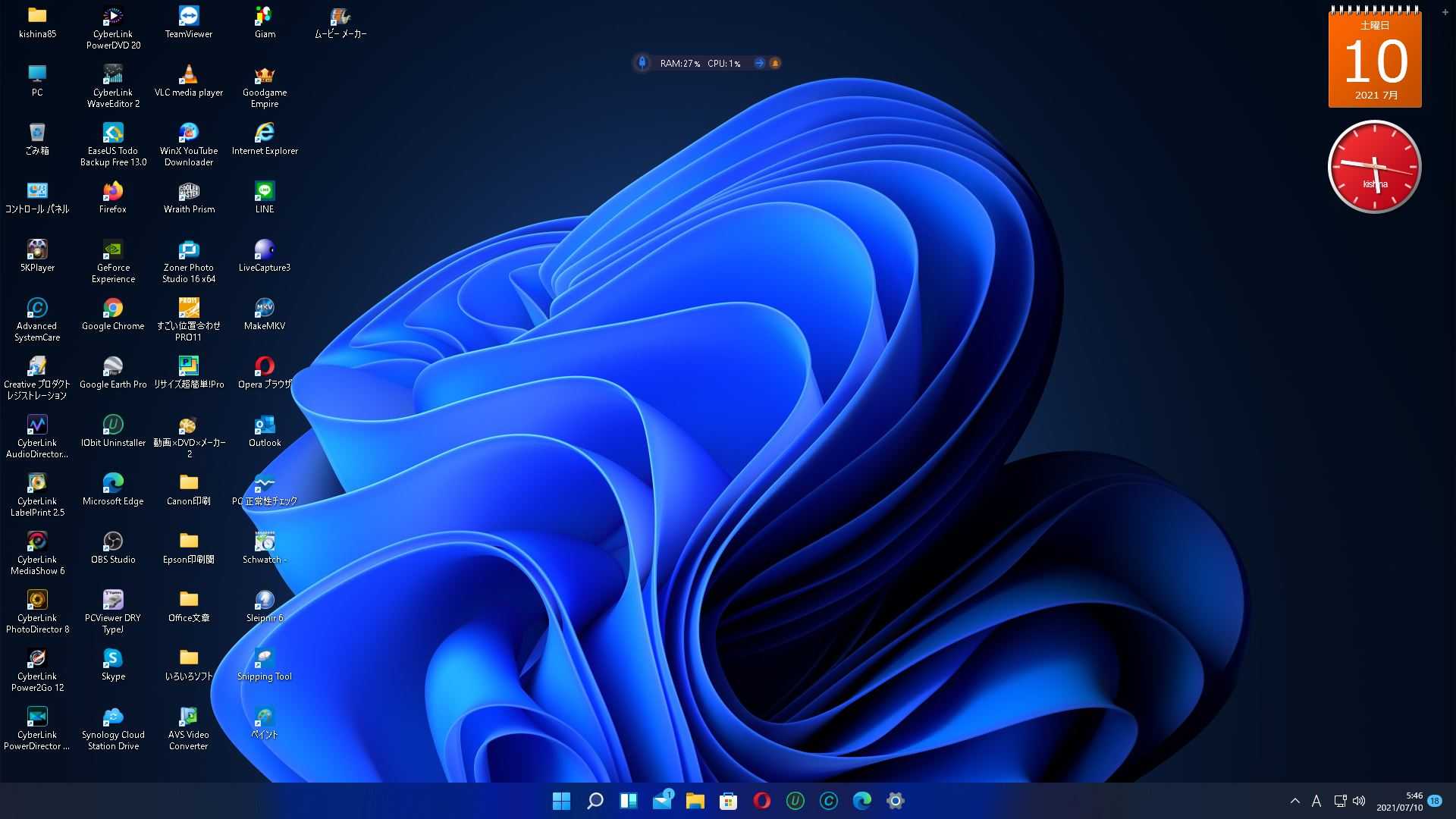
Task: Click the rocket boost icon on RAM widget
Action: click(642, 63)
